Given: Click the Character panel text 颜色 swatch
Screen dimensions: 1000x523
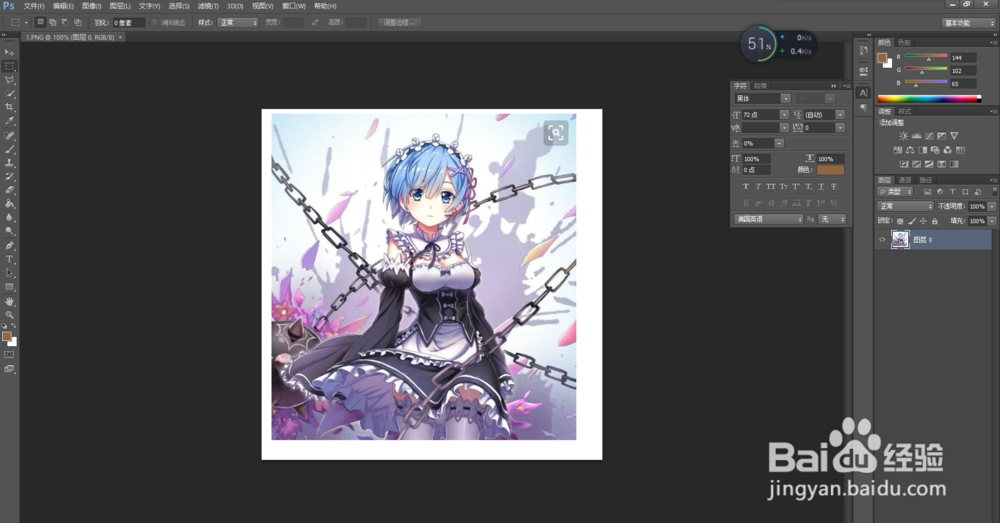Looking at the screenshot, I should coord(830,170).
